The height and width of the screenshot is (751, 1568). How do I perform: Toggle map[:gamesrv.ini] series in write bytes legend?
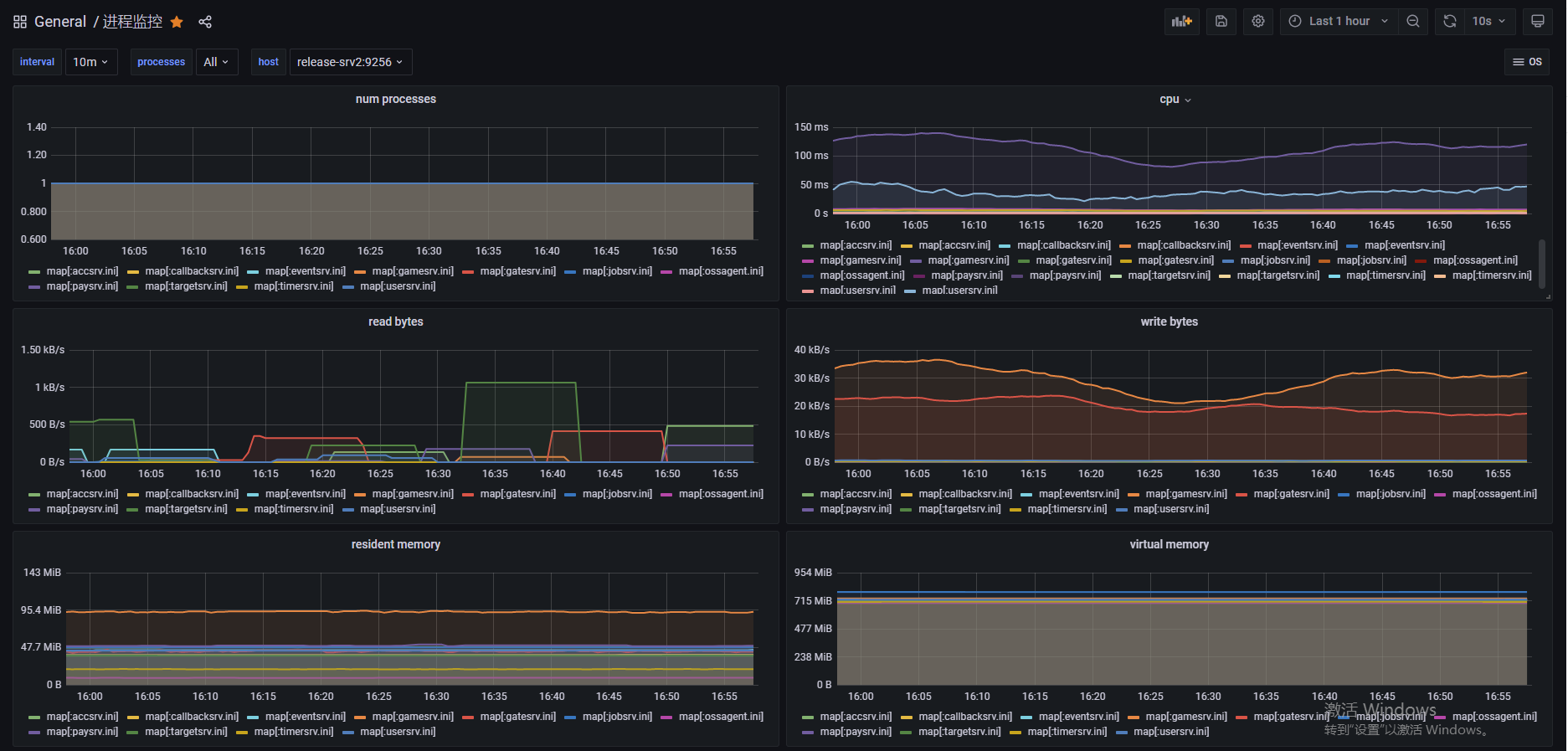(1186, 494)
